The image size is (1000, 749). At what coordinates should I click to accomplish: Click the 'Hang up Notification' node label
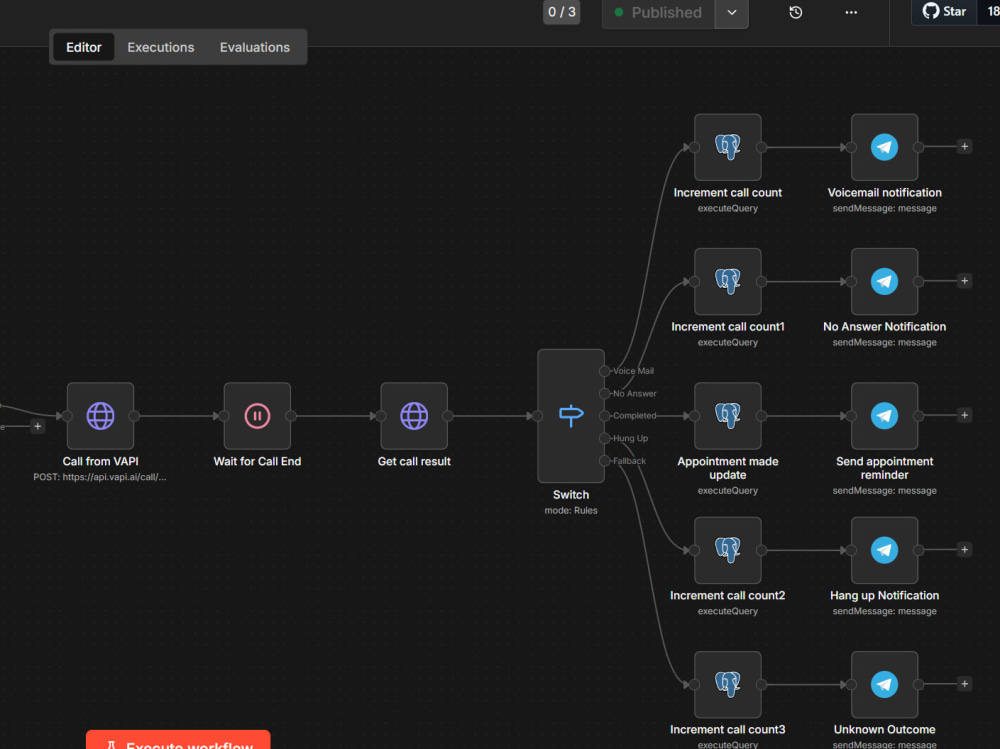(x=885, y=595)
